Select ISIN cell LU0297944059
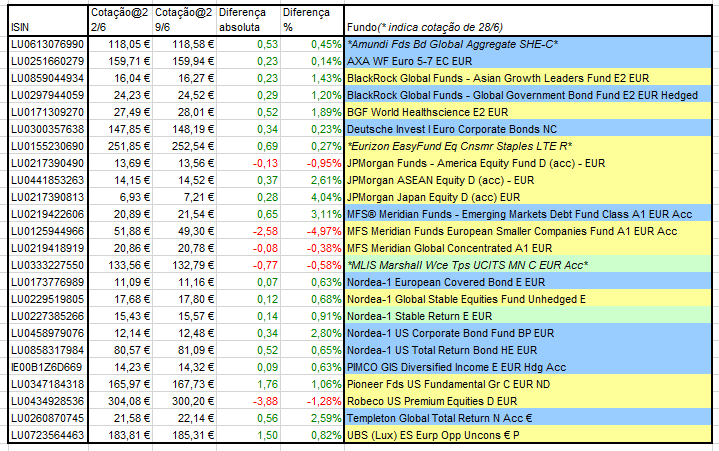This screenshot has height=451, width=719. (48, 95)
